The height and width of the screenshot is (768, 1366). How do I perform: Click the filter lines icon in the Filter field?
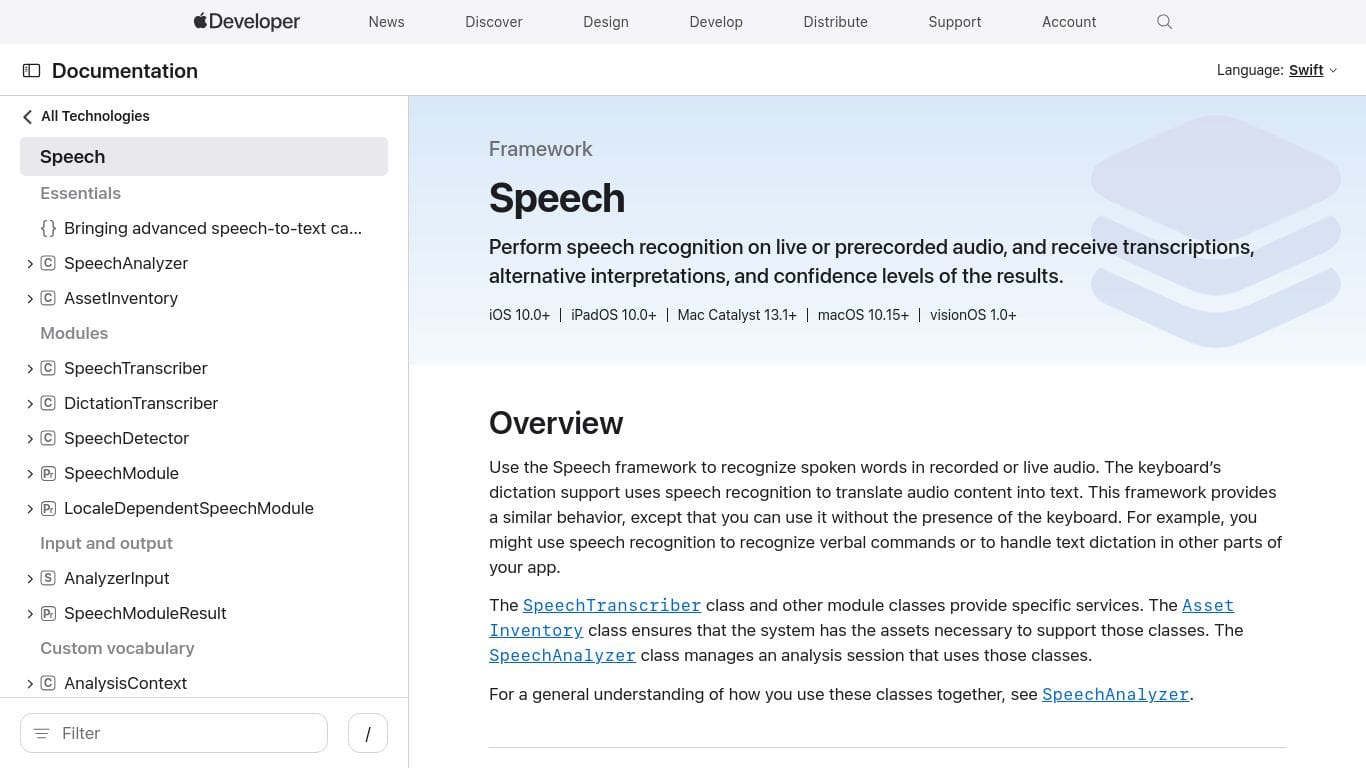click(41, 733)
